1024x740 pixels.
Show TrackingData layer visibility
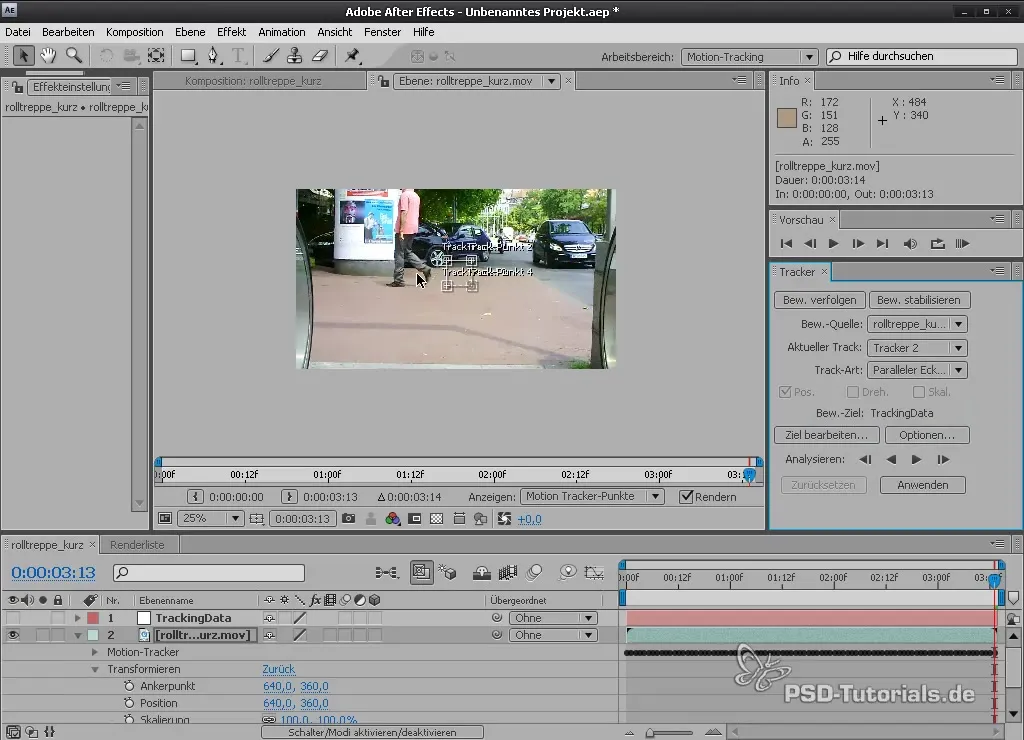tap(13, 618)
